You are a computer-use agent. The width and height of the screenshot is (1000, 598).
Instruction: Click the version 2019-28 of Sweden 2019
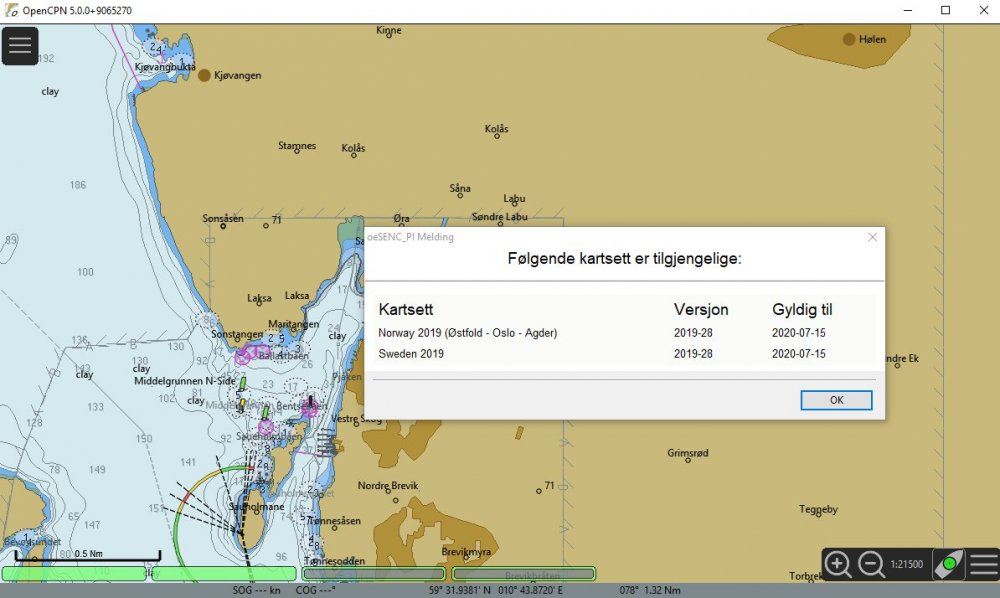pos(693,354)
